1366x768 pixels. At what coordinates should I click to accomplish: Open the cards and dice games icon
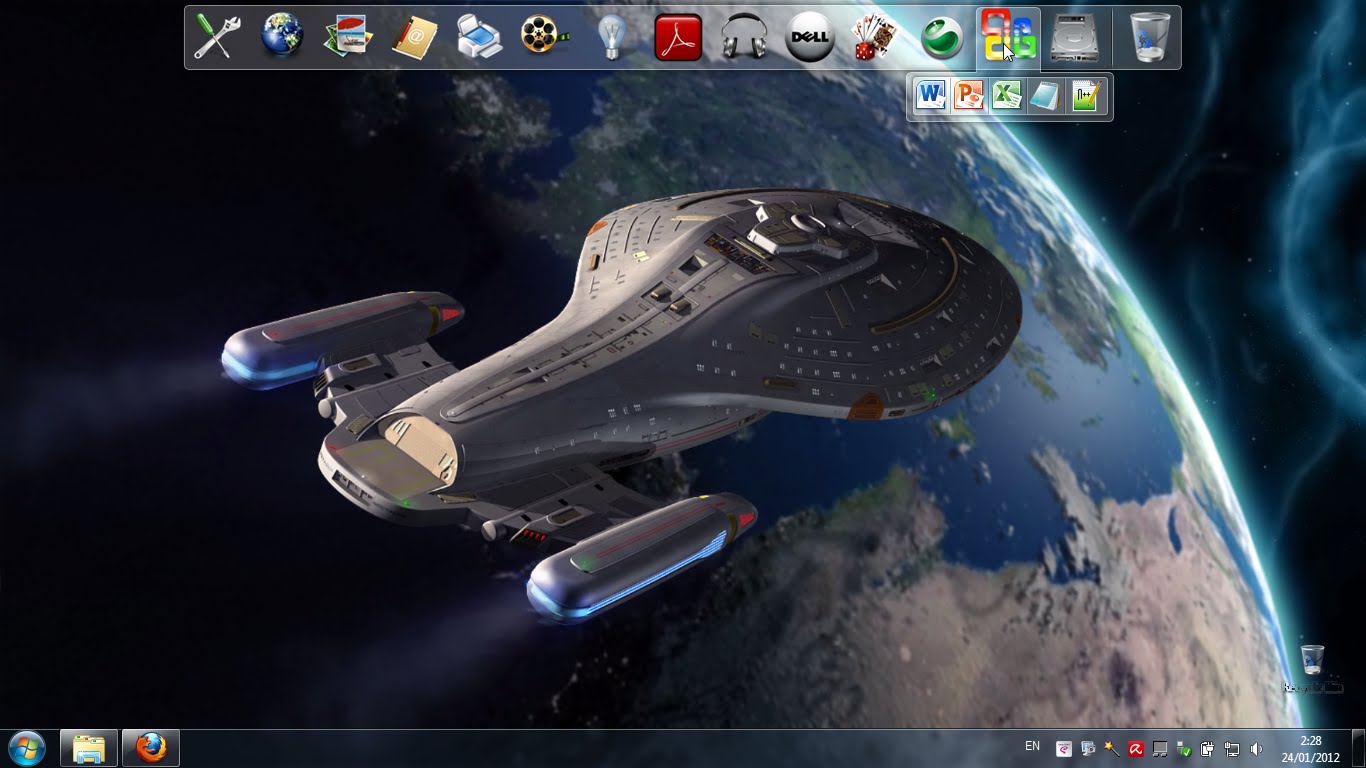pyautogui.click(x=875, y=37)
